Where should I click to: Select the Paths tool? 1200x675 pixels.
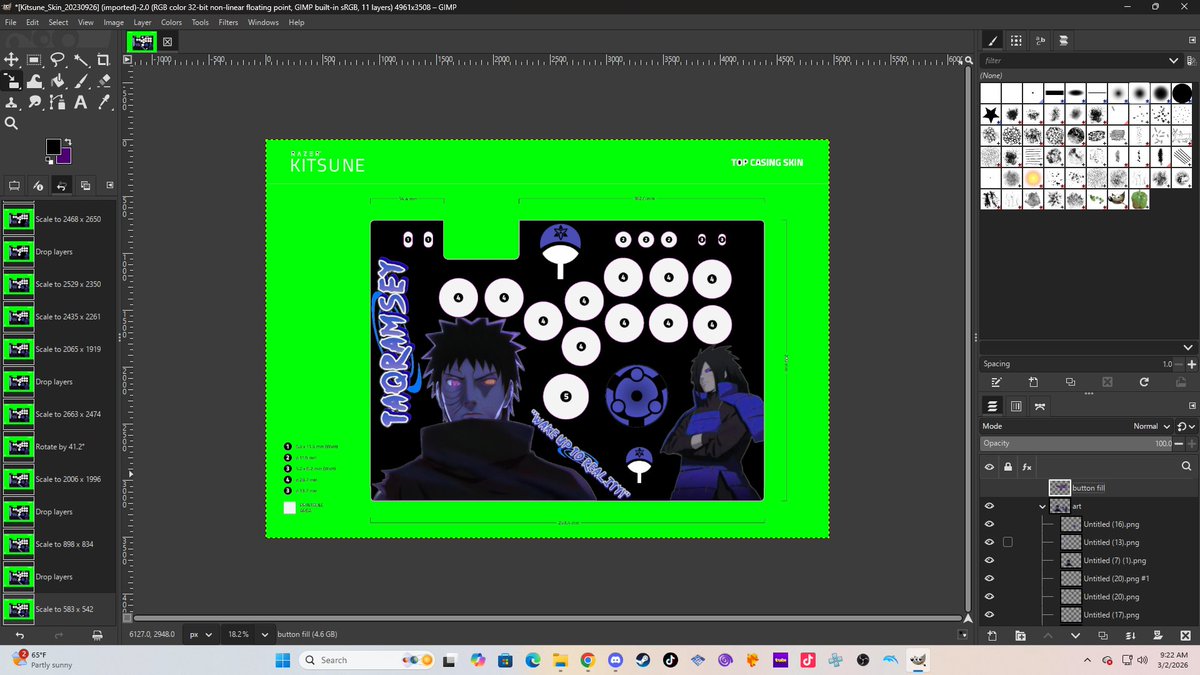(x=57, y=102)
